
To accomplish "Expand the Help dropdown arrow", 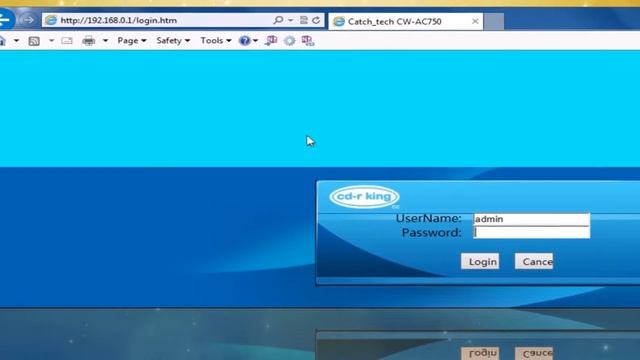I will click(256, 41).
